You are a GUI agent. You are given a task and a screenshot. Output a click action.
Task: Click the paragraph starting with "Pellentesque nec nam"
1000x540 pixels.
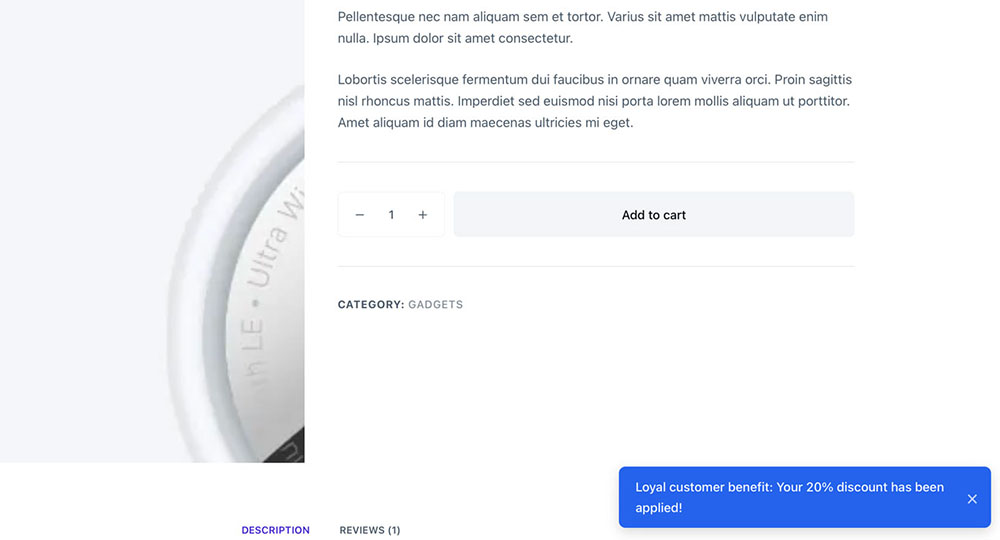pos(583,28)
